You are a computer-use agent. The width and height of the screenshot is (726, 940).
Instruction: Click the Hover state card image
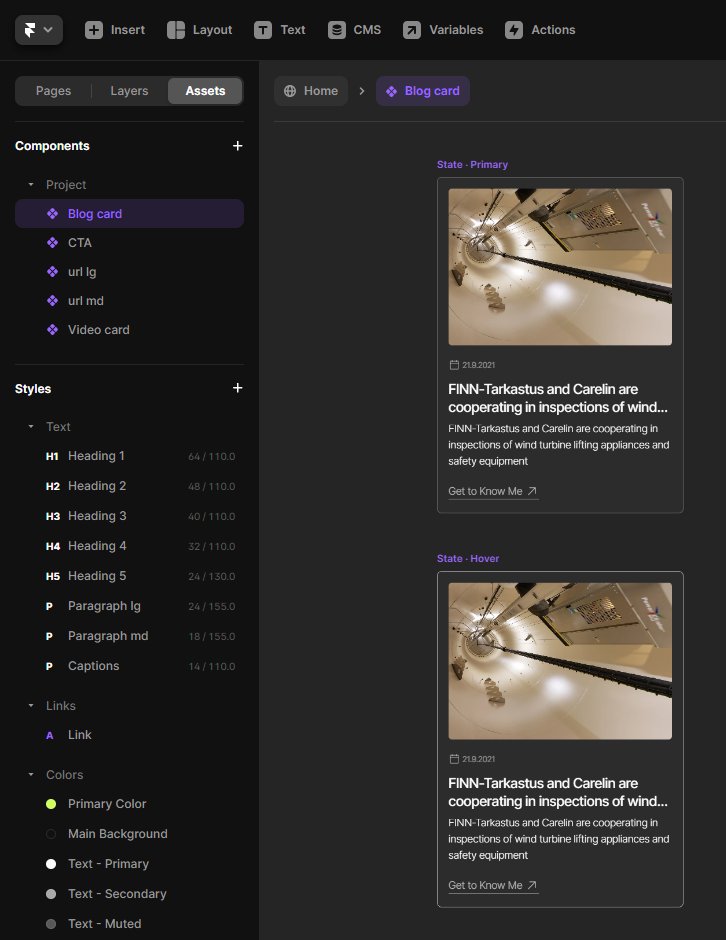pos(560,661)
